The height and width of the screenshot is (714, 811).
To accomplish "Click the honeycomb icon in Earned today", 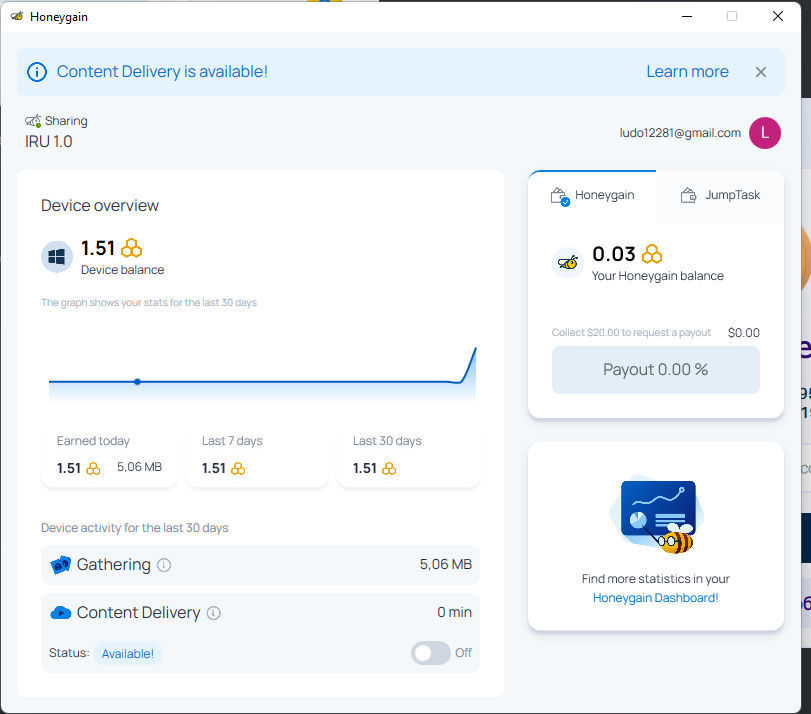I will click(x=93, y=469).
